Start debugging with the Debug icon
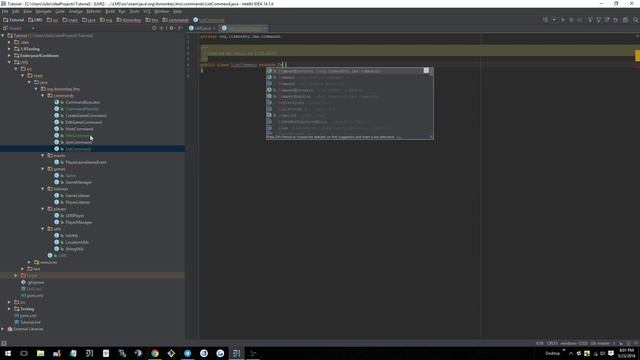The image size is (640, 360). tap(571, 20)
